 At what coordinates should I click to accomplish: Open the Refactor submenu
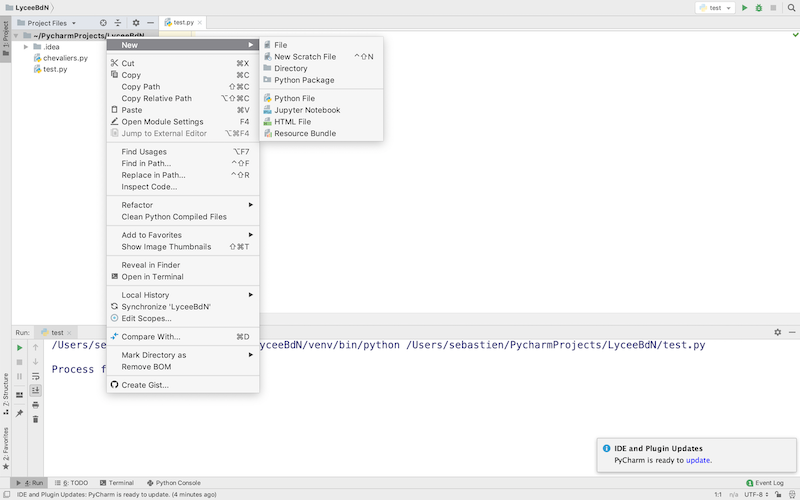183,205
